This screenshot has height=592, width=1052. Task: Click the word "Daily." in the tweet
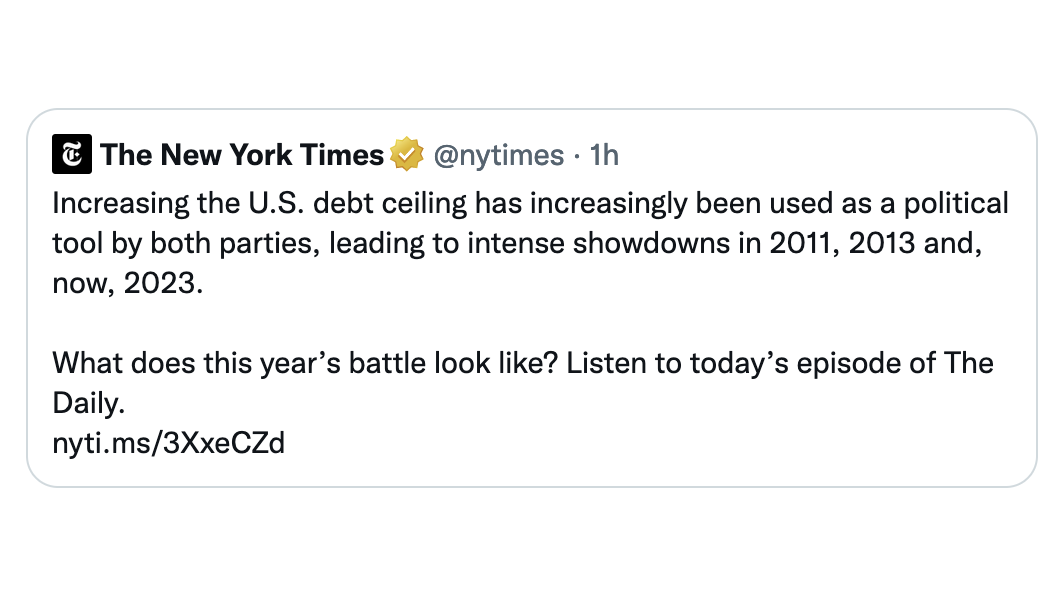pyautogui.click(x=89, y=402)
